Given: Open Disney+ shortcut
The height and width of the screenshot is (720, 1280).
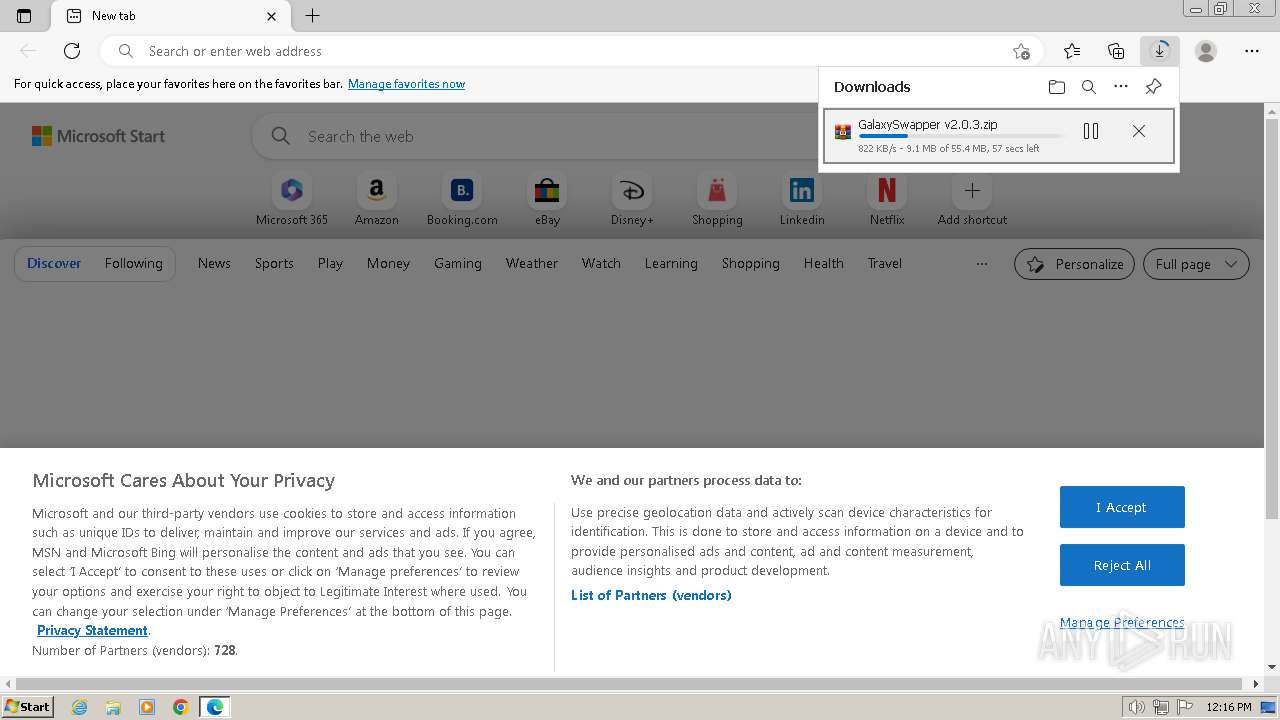Looking at the screenshot, I should click(632, 200).
